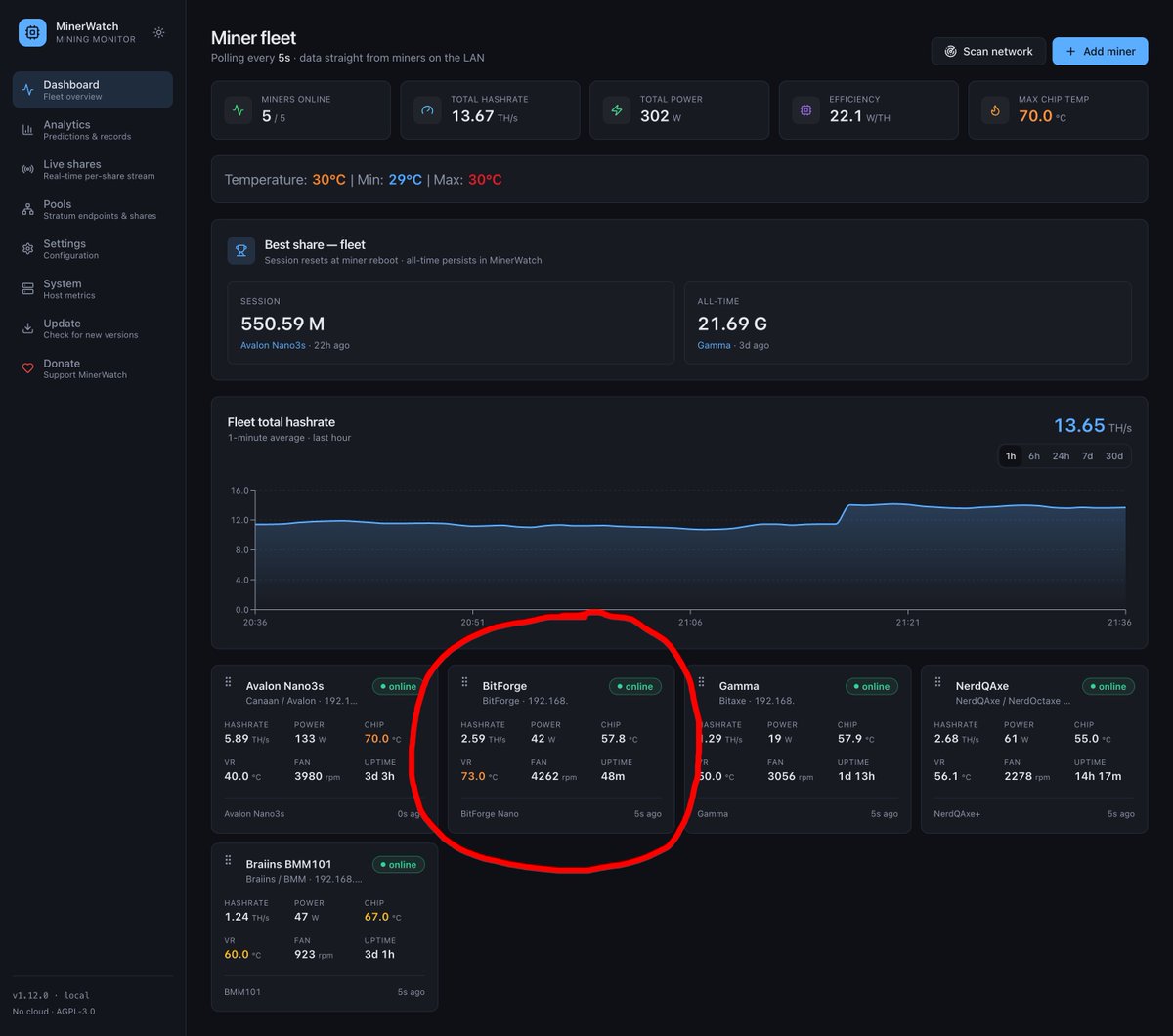This screenshot has width=1173, height=1036.
Task: Click the Donate heart icon
Action: point(27,368)
